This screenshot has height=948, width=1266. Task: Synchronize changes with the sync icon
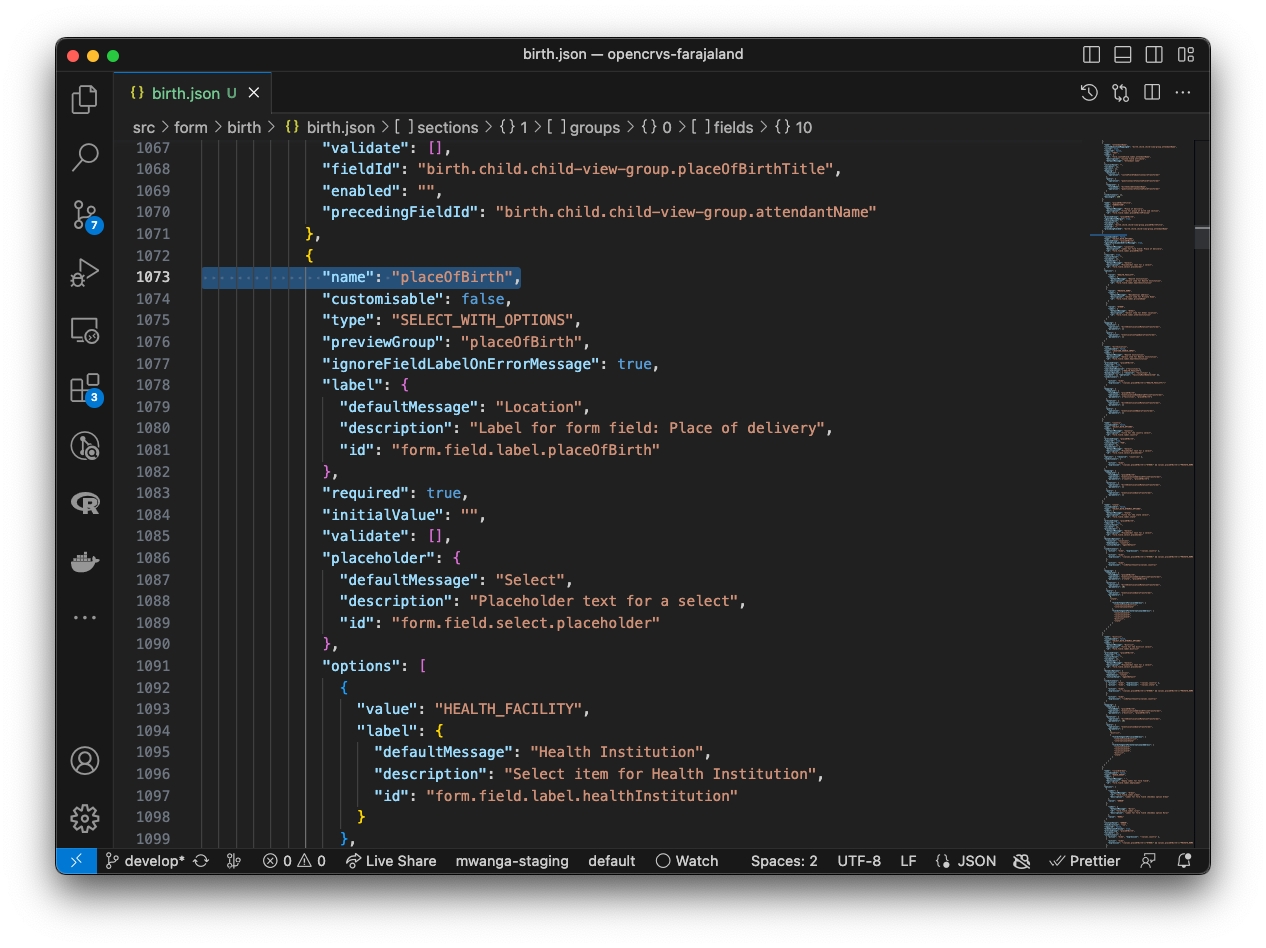click(x=201, y=861)
